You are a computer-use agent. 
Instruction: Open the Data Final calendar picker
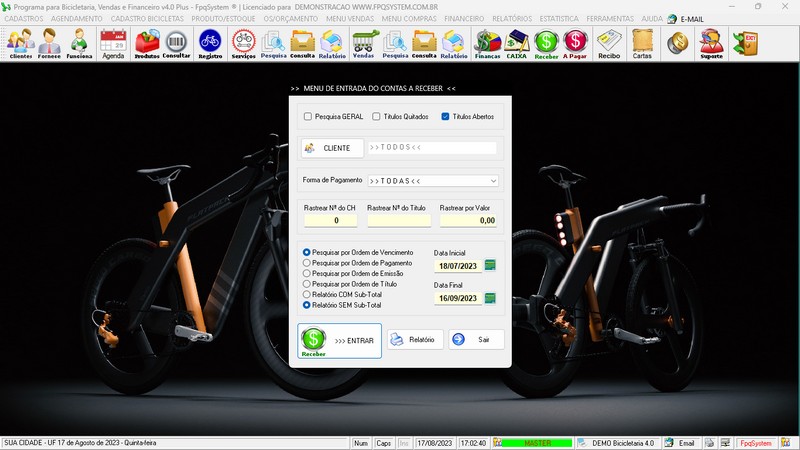tap(490, 298)
